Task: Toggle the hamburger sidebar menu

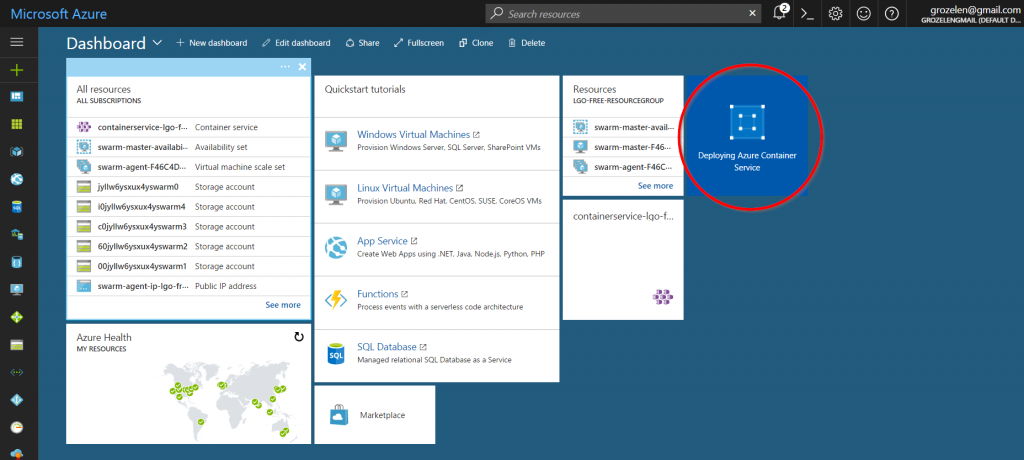Action: [x=16, y=42]
